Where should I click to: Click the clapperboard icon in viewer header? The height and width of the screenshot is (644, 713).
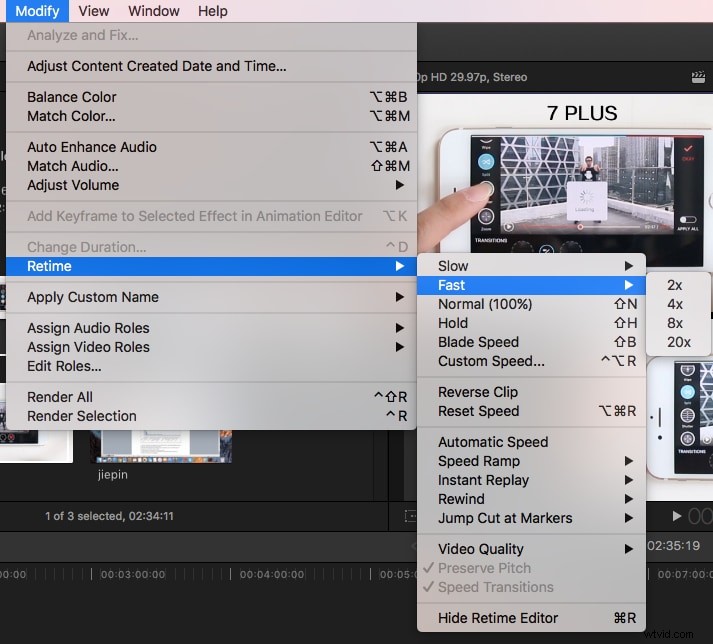pyautogui.click(x=698, y=77)
